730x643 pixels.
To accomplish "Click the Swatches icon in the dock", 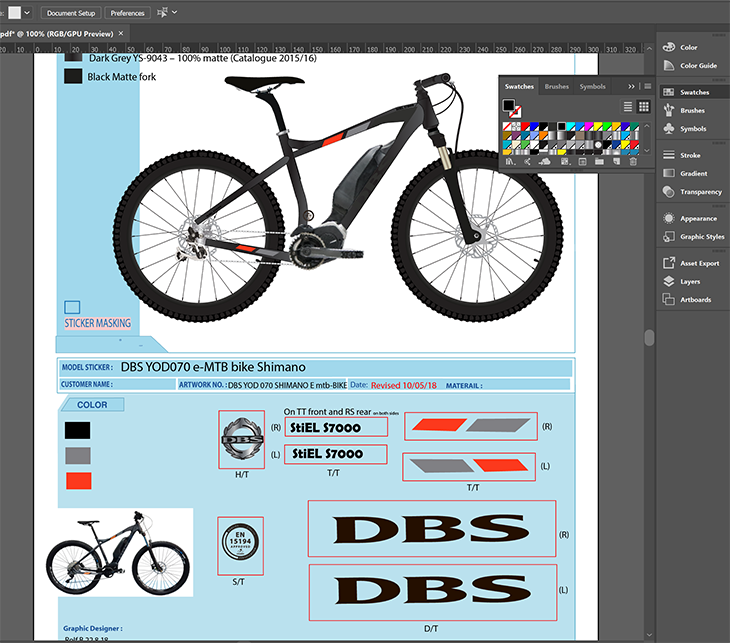I will click(669, 92).
